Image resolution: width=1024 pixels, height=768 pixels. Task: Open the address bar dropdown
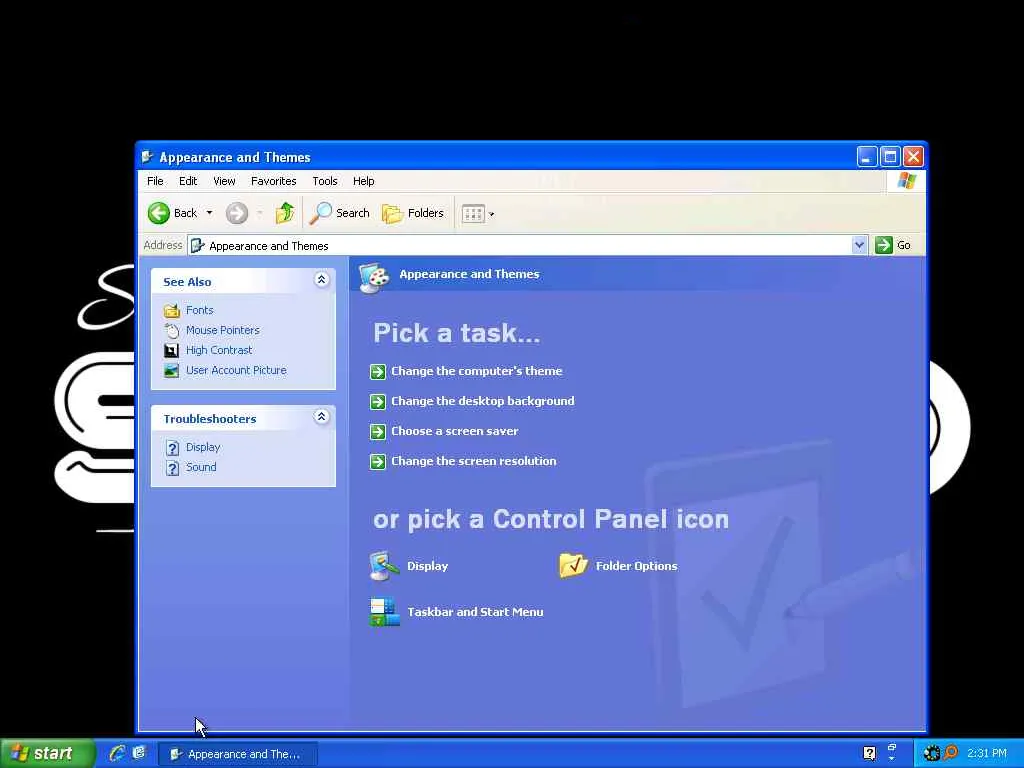pyautogui.click(x=859, y=245)
